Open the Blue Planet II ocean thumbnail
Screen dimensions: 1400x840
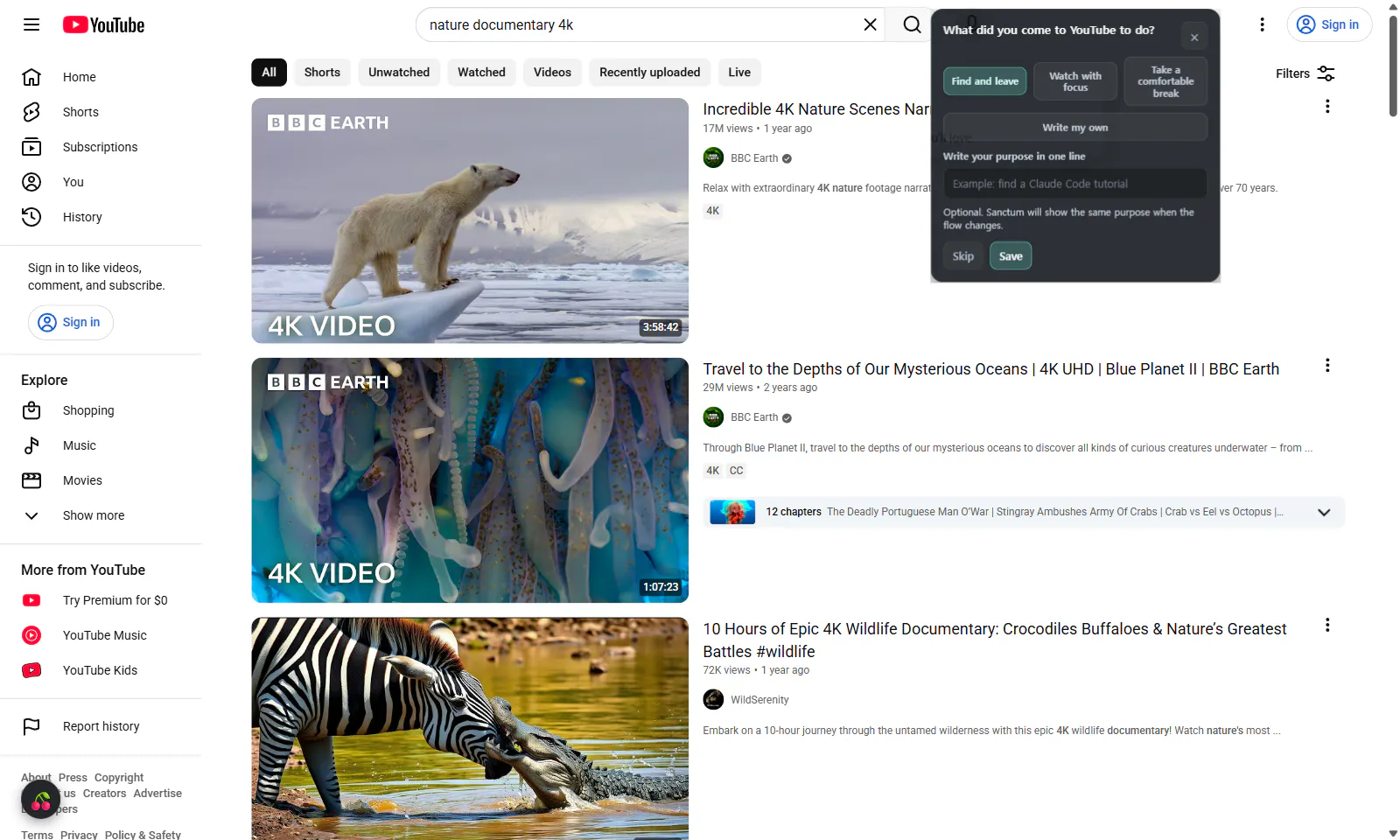pyautogui.click(x=470, y=480)
